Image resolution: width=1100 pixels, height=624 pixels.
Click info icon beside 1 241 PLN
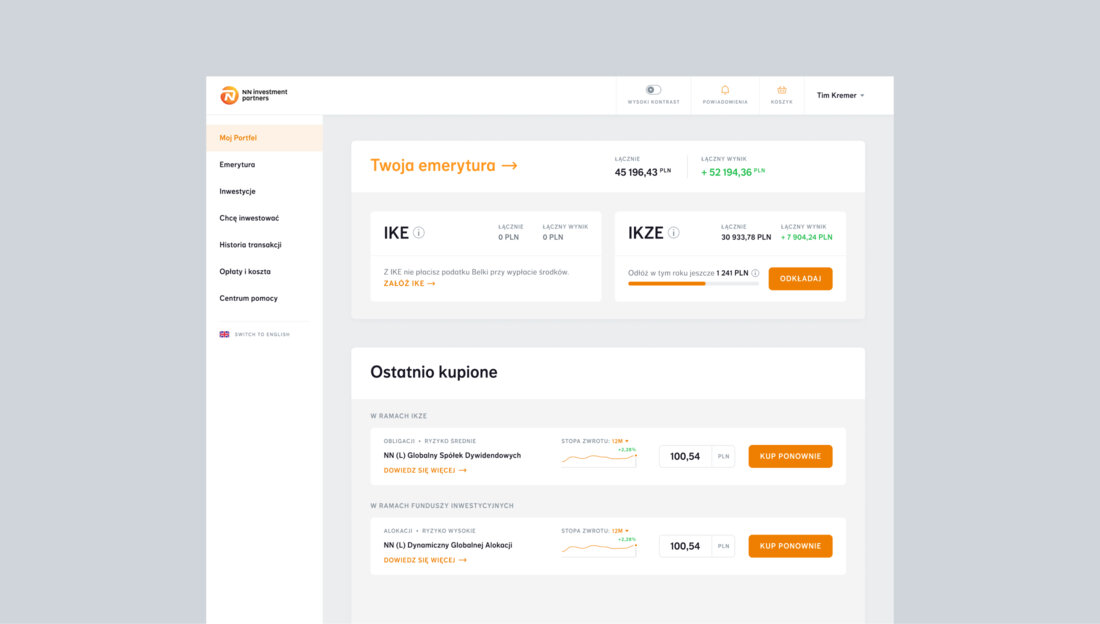click(x=755, y=273)
